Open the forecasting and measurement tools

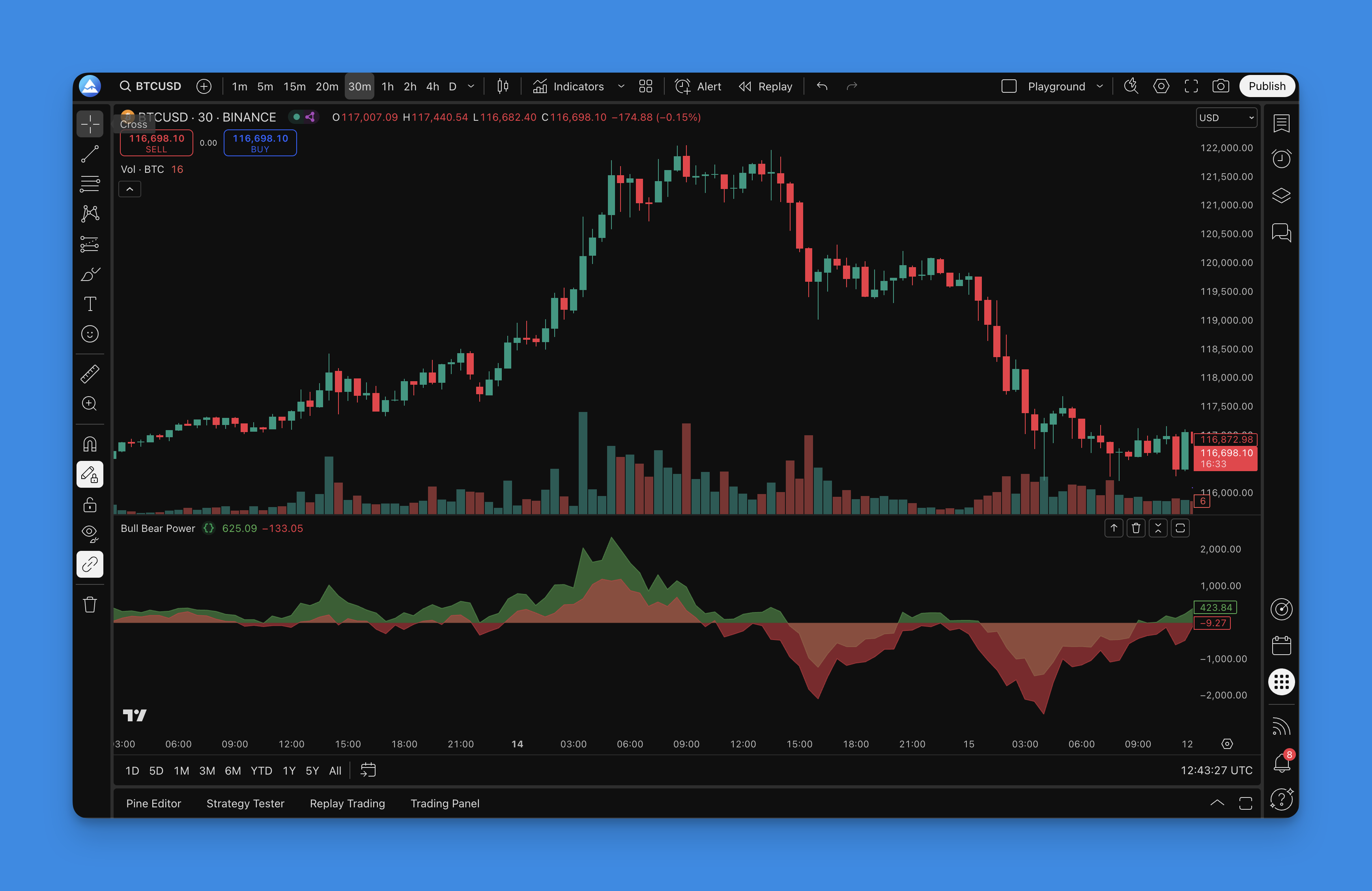(90, 244)
